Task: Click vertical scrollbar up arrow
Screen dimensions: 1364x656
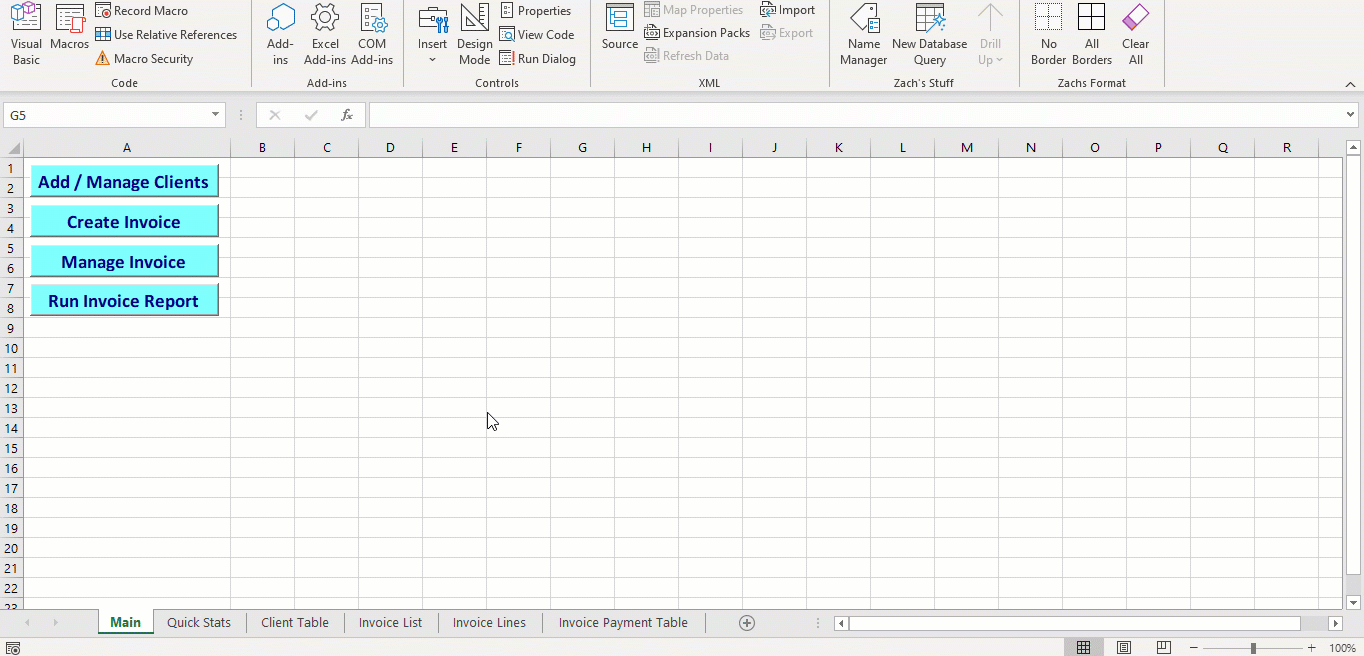Action: tap(1354, 148)
